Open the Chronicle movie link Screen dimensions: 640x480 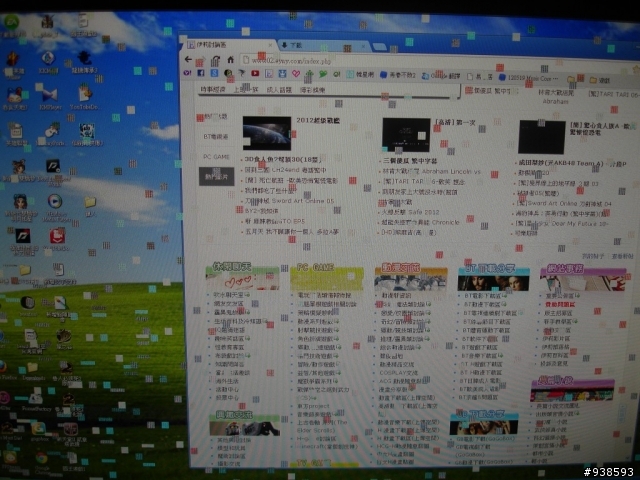click(420, 222)
